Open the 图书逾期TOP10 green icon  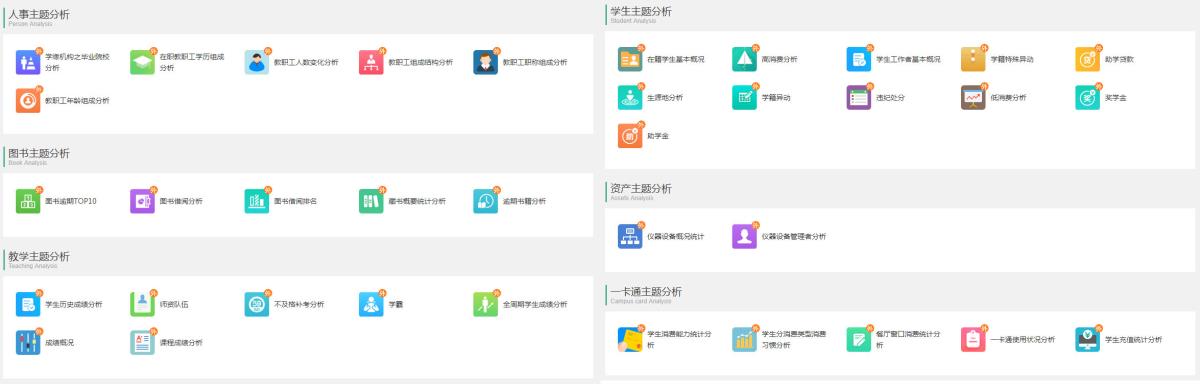click(x=28, y=201)
